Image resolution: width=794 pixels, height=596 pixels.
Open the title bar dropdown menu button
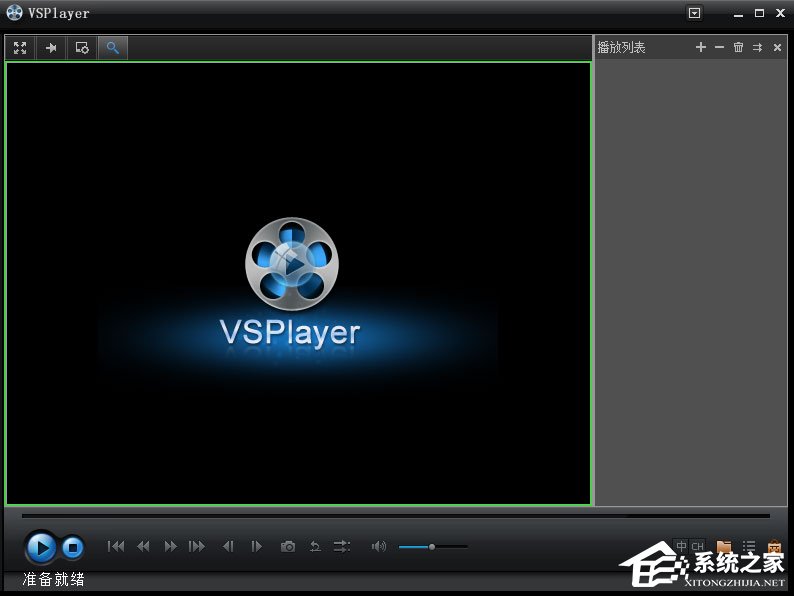pos(694,13)
